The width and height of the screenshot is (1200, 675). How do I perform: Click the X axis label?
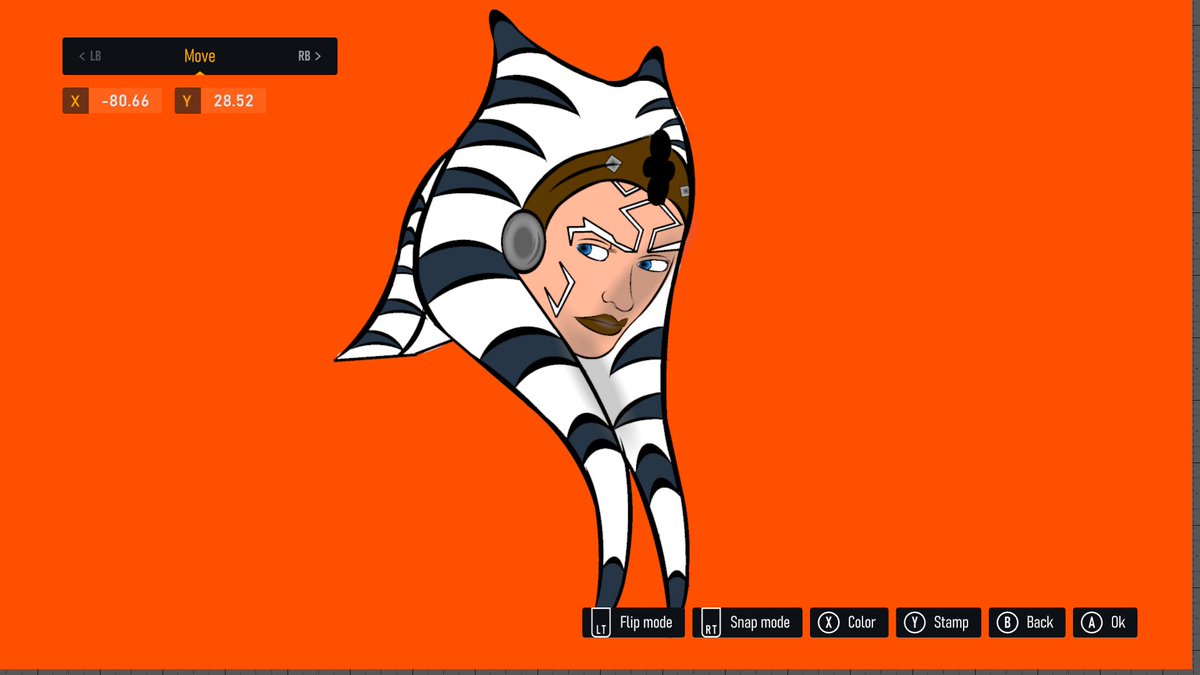click(x=75, y=101)
